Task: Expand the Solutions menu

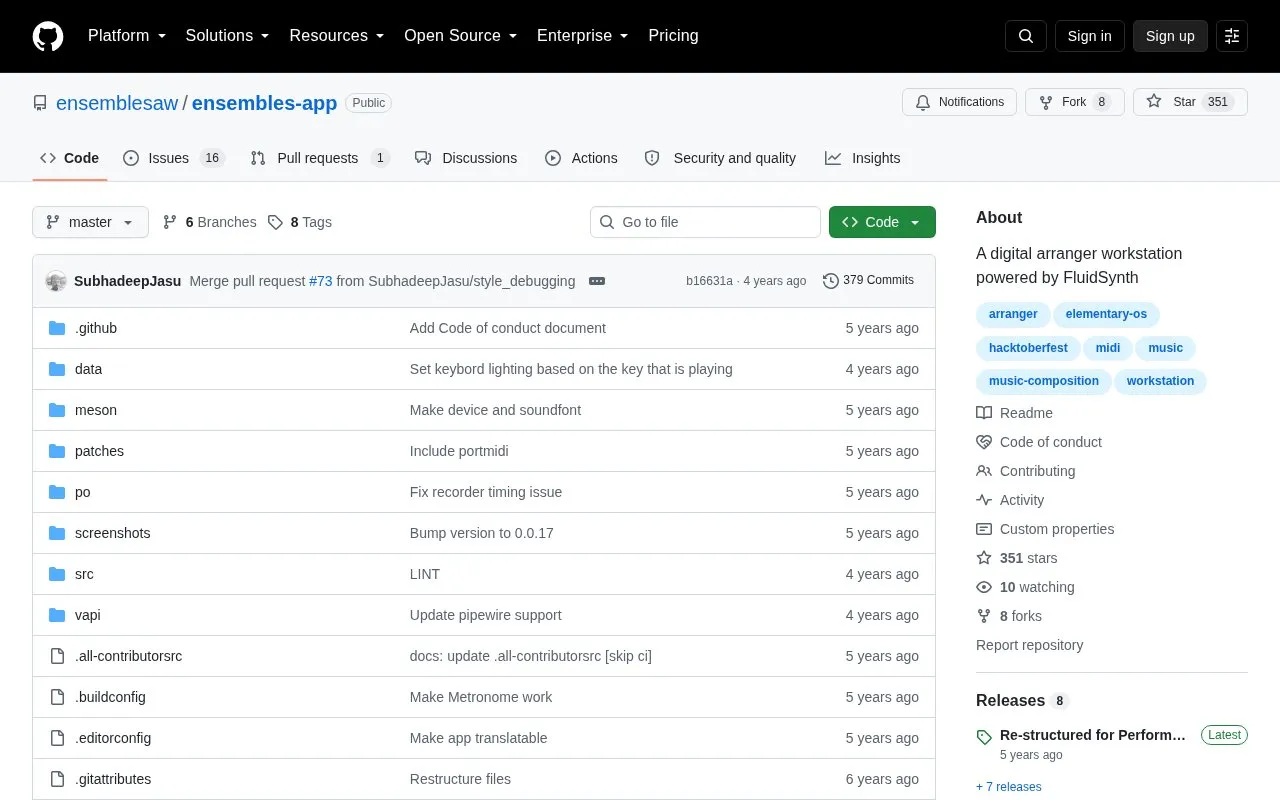Action: tap(228, 36)
